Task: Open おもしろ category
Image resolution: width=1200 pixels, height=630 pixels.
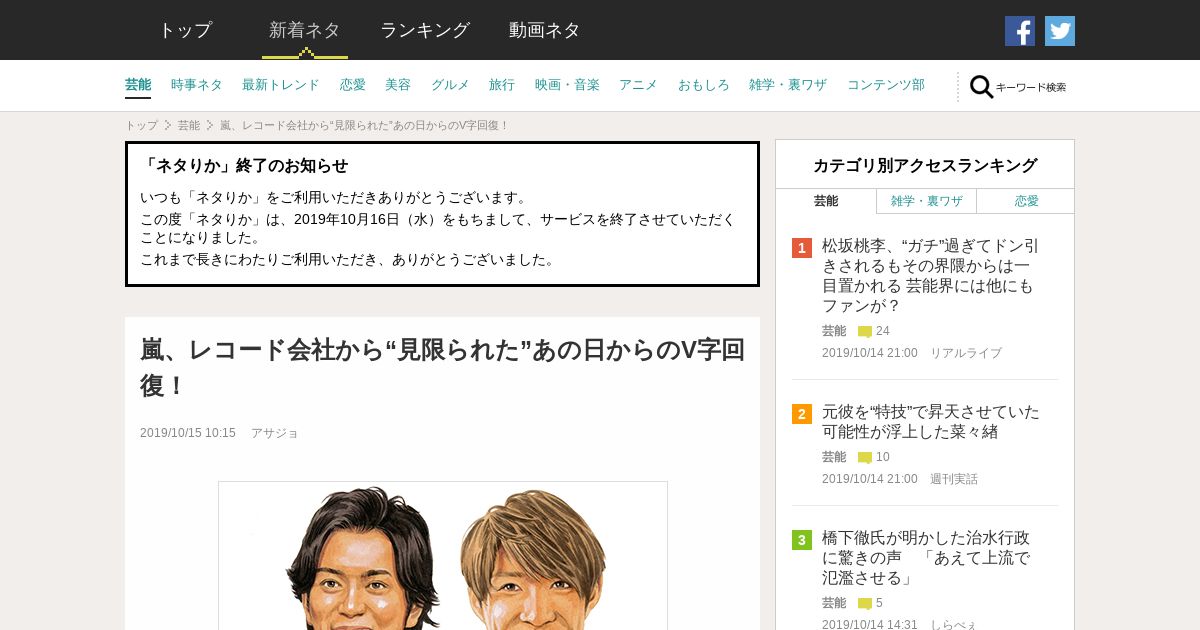Action: (704, 85)
